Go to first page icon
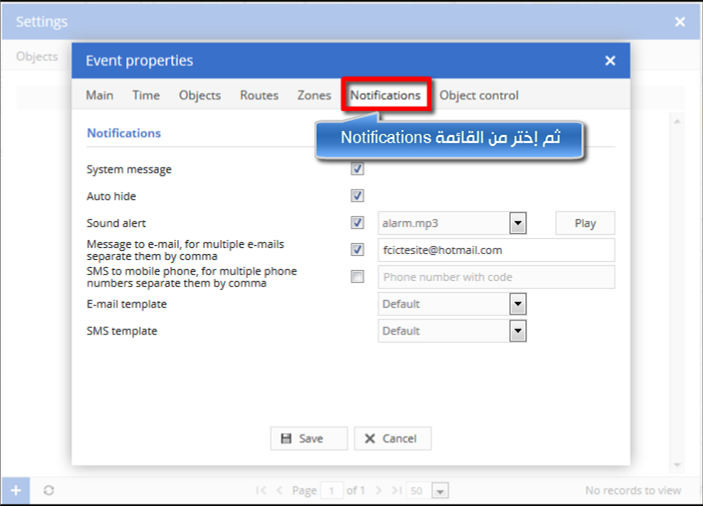The width and height of the screenshot is (703, 506). [261, 490]
